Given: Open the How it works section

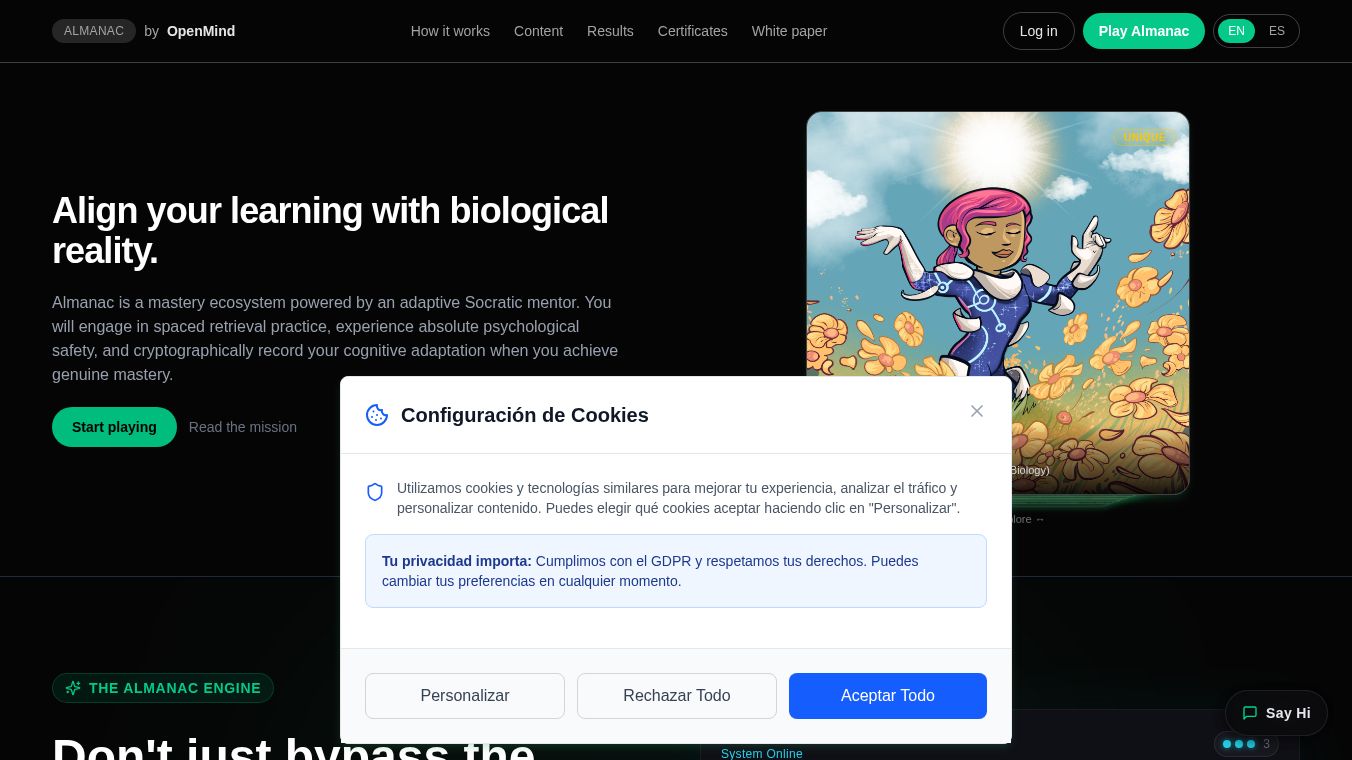Looking at the screenshot, I should (x=450, y=31).
